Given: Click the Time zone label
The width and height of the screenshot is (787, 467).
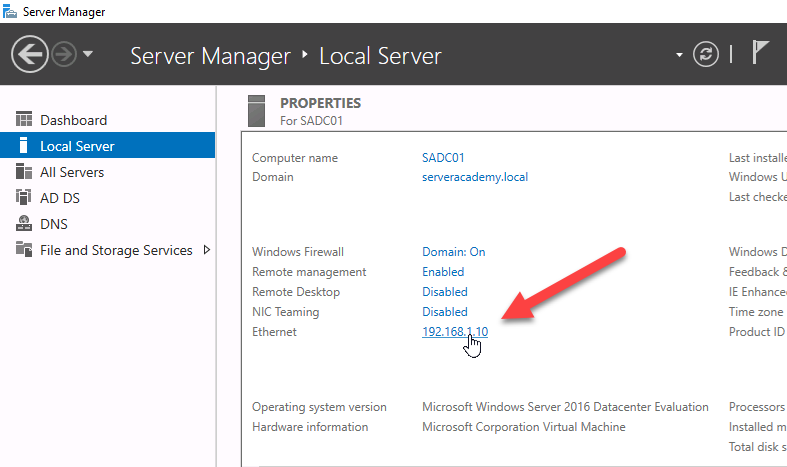Looking at the screenshot, I should pos(756,312).
